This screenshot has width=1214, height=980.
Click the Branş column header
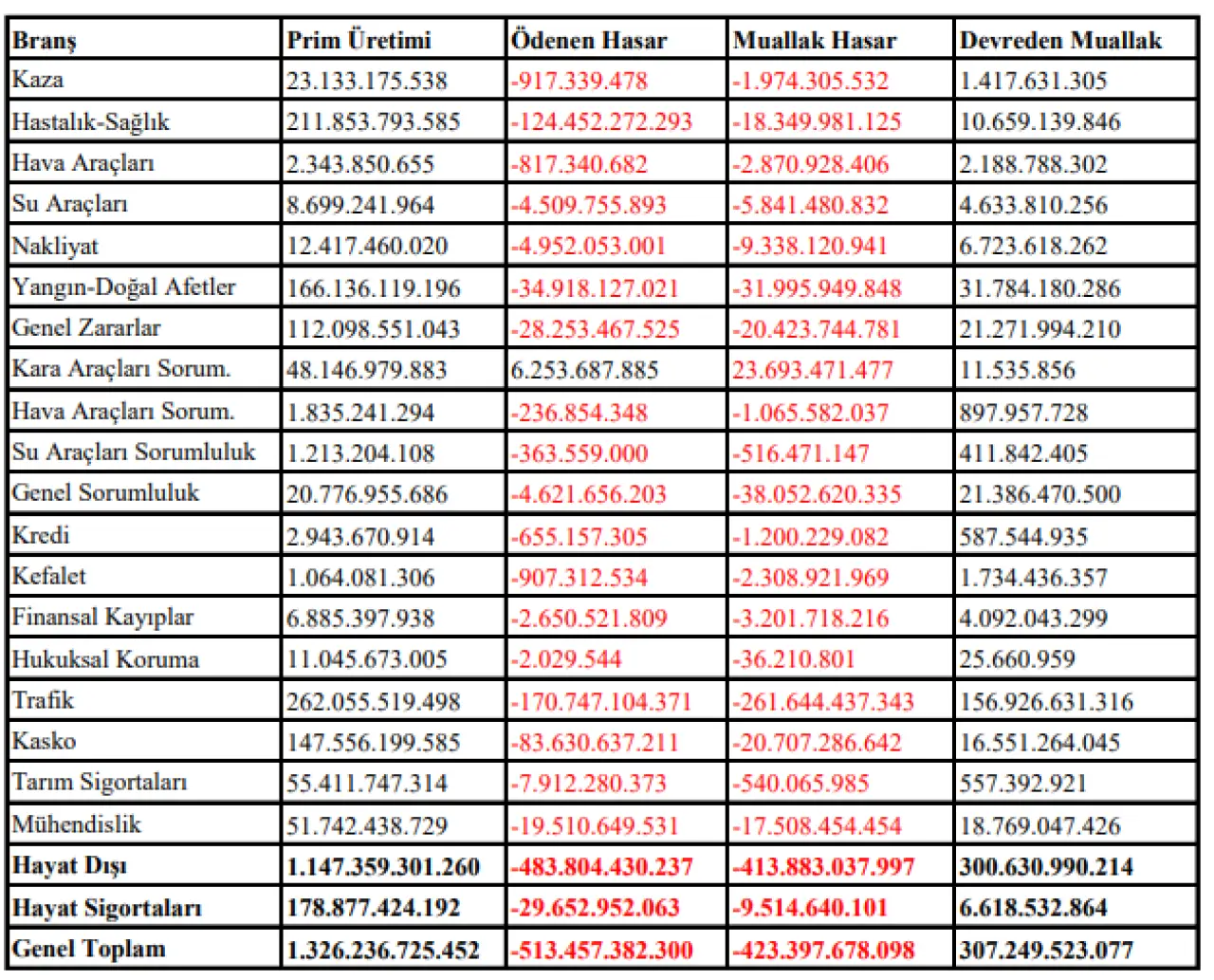pyautogui.click(x=45, y=40)
